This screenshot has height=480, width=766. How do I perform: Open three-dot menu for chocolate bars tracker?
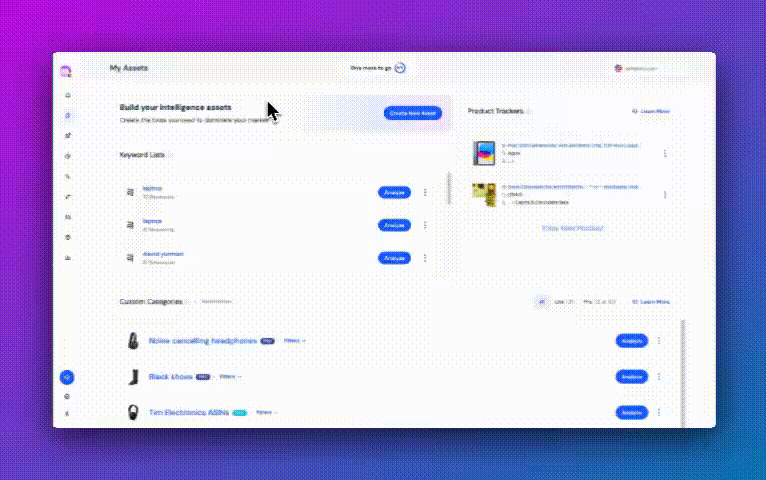click(x=665, y=194)
